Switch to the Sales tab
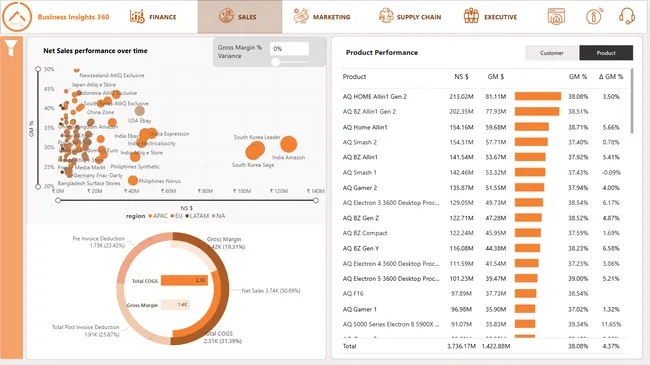This screenshot has width=650, height=365. pos(240,17)
